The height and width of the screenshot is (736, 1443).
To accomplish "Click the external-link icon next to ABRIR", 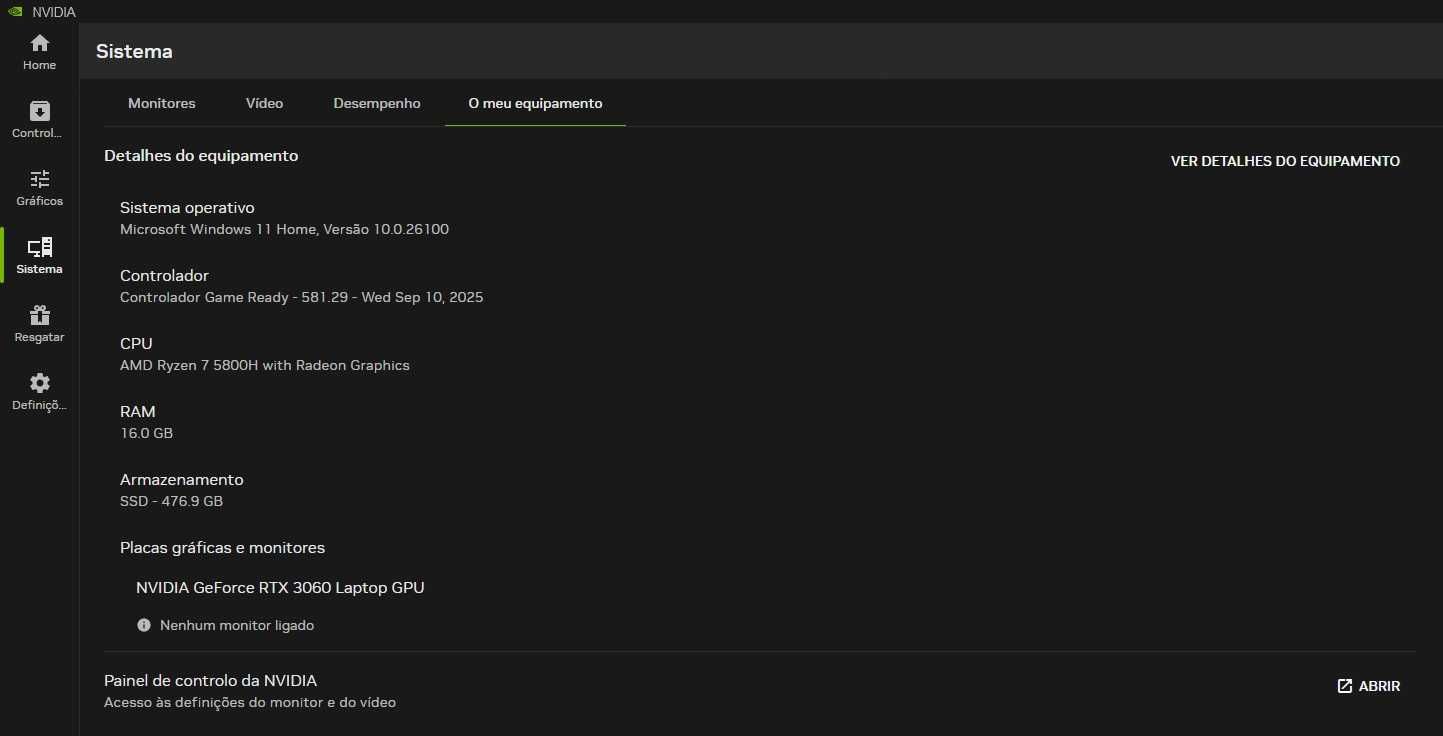I will [1345, 686].
